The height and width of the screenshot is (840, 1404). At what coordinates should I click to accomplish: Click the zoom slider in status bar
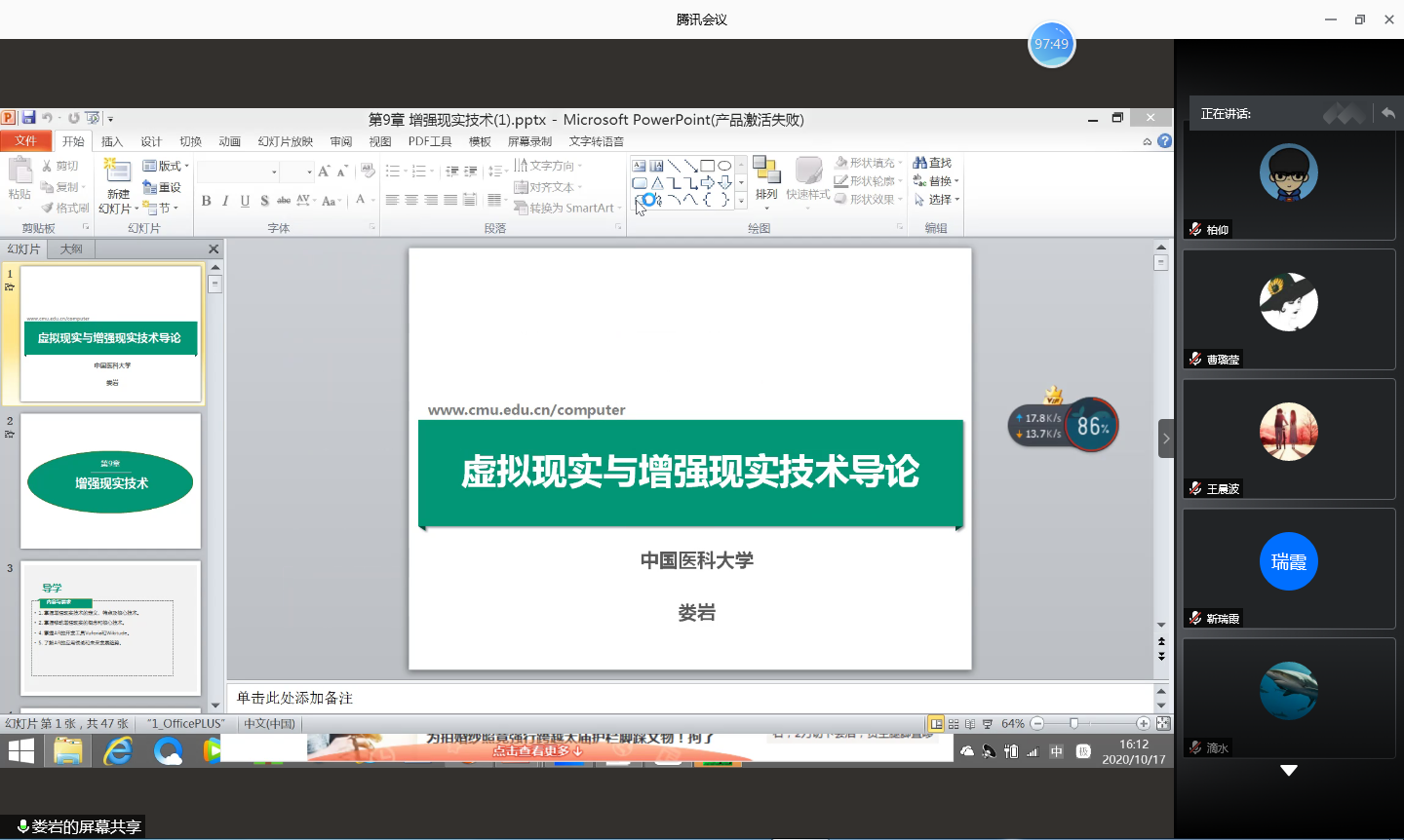pyautogui.click(x=1073, y=724)
